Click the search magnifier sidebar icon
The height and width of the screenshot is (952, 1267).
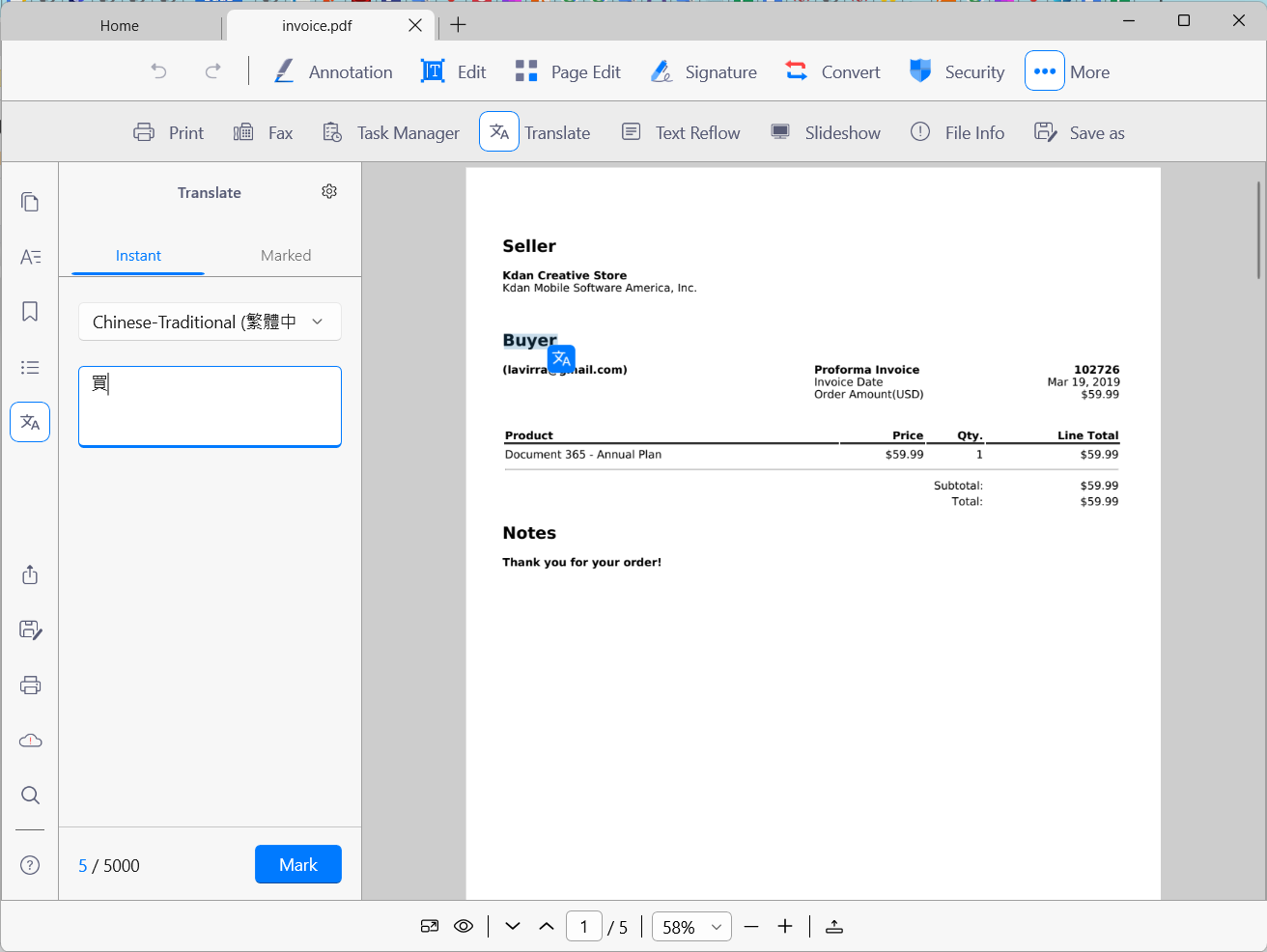click(30, 795)
